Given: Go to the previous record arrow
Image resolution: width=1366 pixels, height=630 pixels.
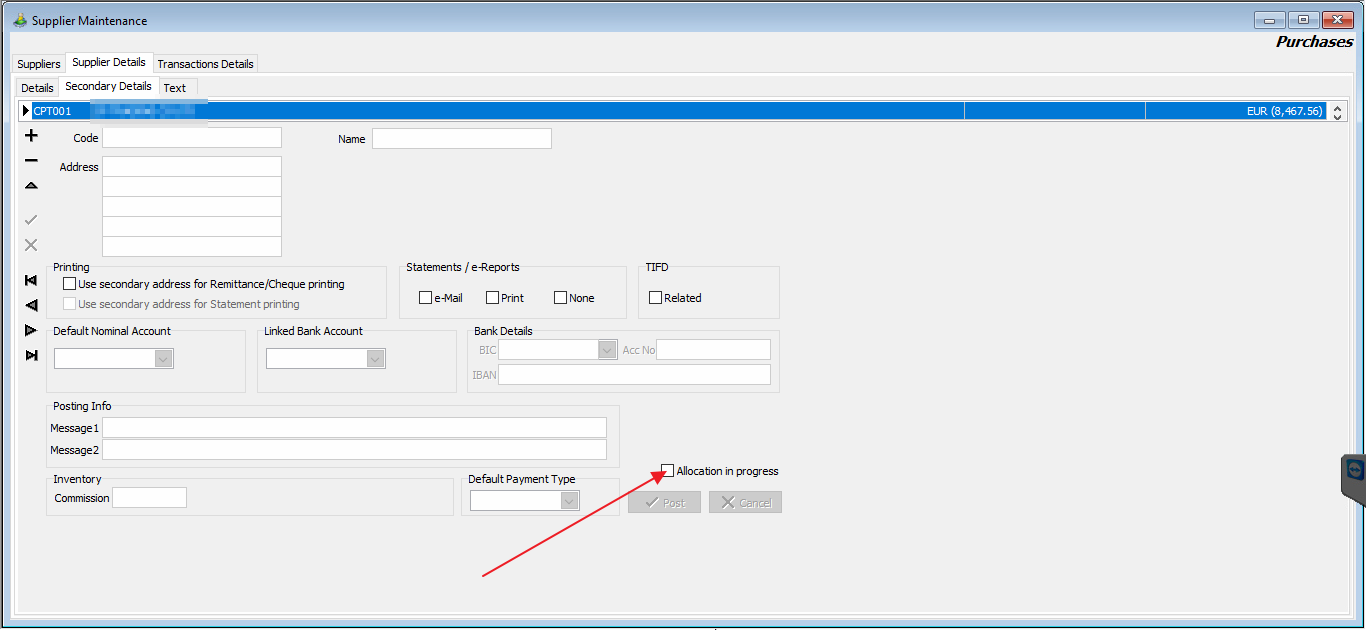Looking at the screenshot, I should coord(31,305).
